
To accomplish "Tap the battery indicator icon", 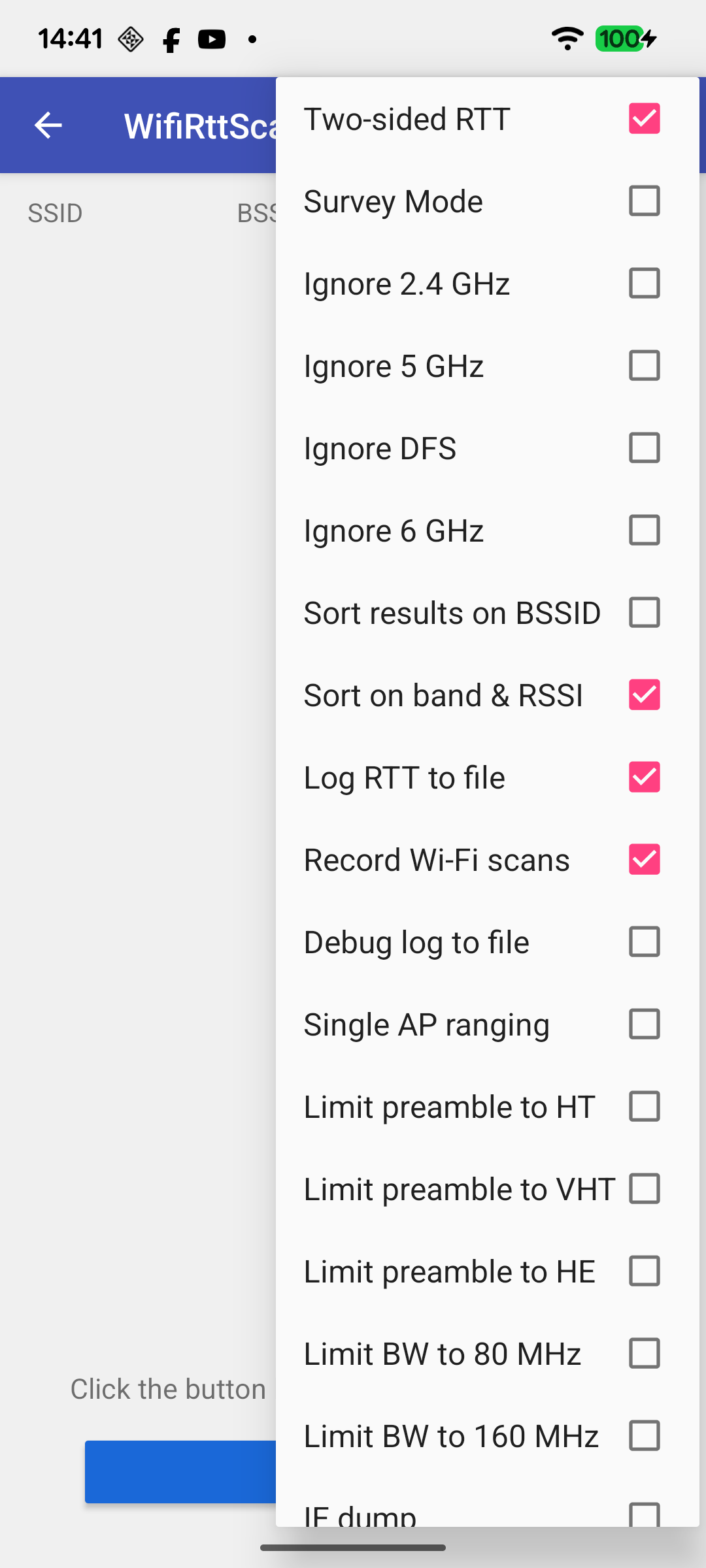I will pos(625,39).
